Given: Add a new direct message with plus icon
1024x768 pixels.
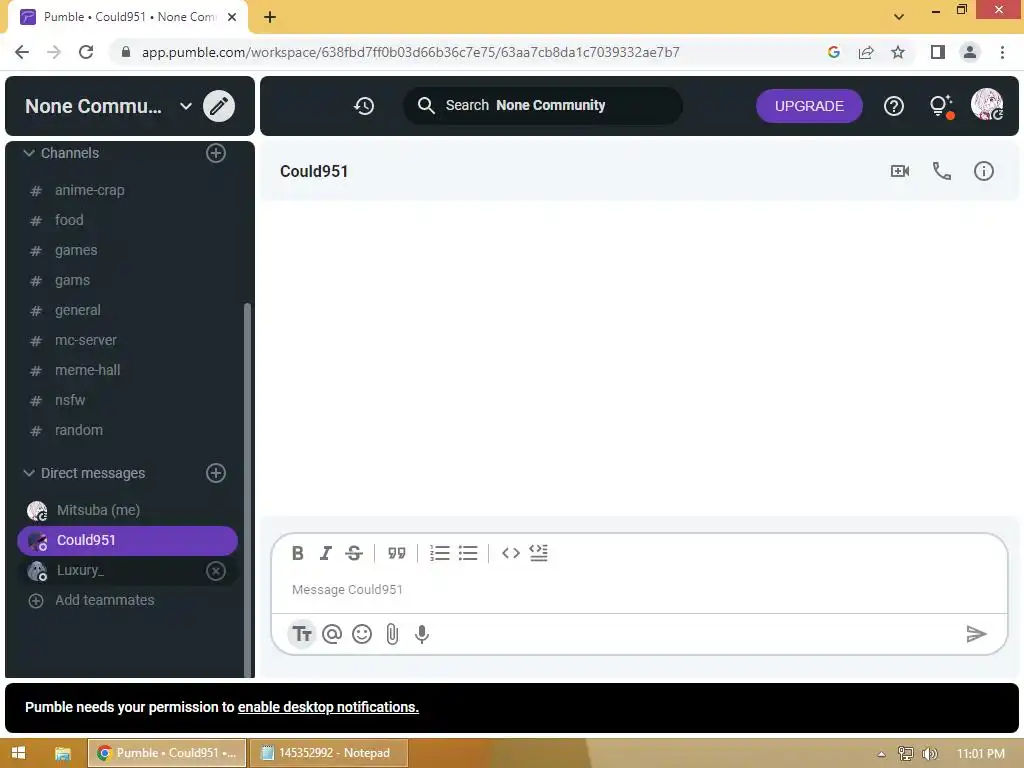Looking at the screenshot, I should point(216,473).
